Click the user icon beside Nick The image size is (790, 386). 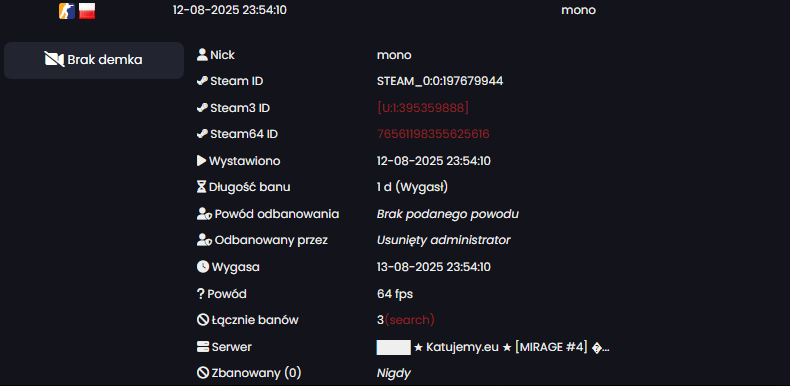pyautogui.click(x=202, y=54)
